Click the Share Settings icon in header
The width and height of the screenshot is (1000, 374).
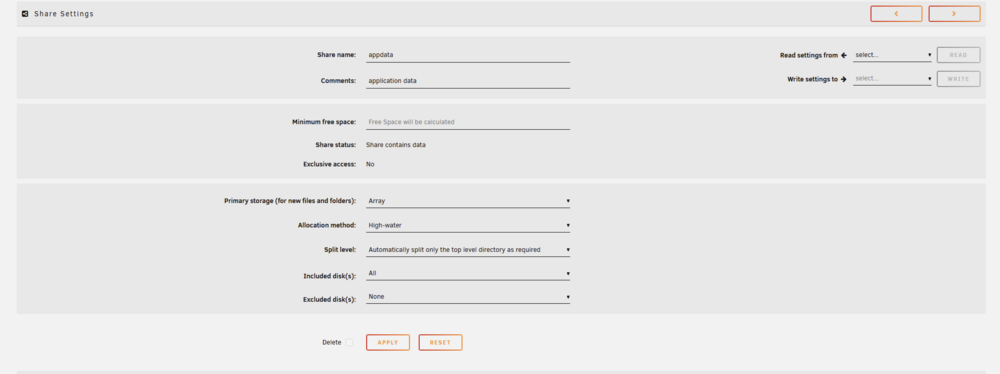pos(25,13)
